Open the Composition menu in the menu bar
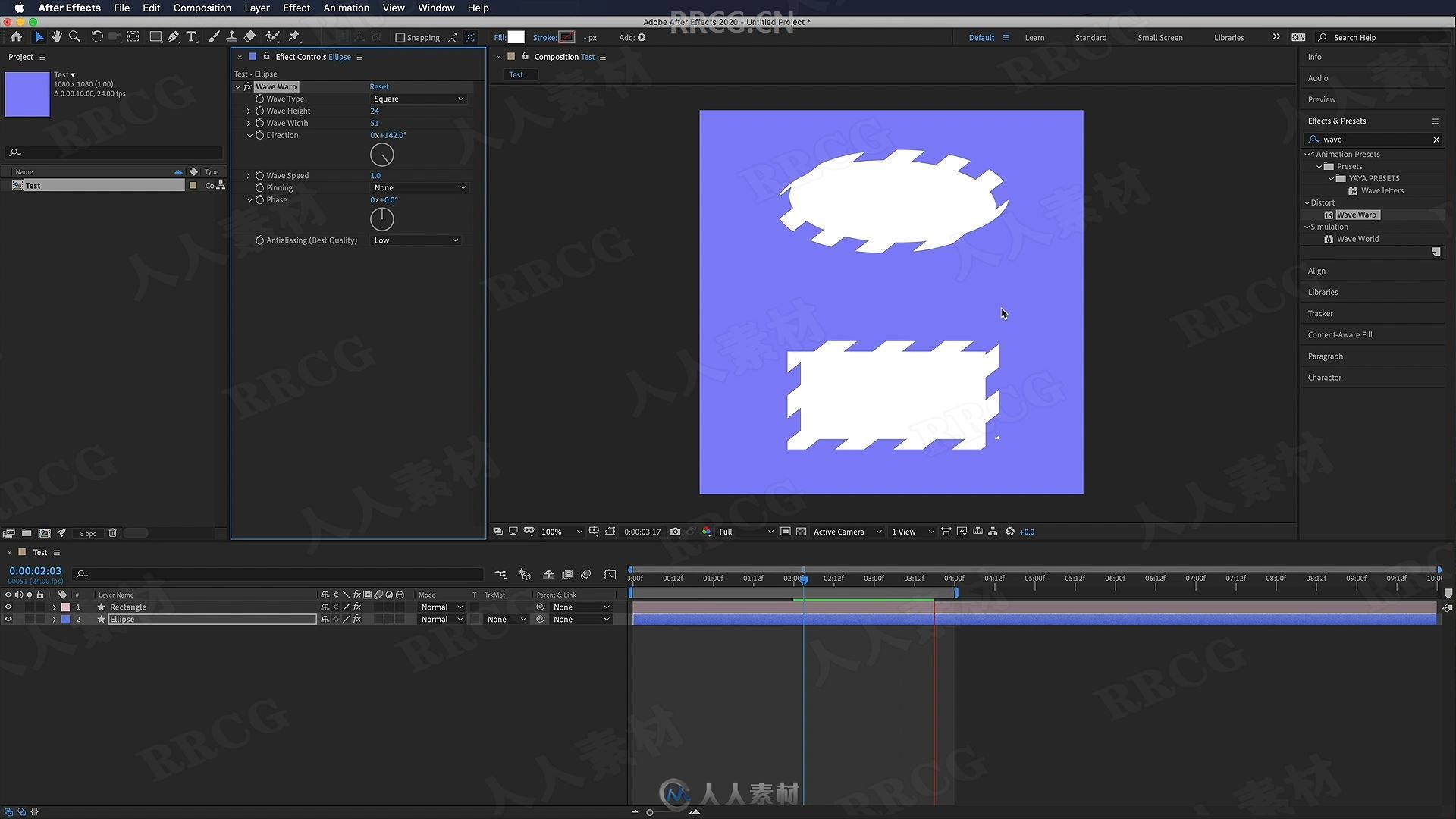This screenshot has width=1456, height=819. 201,8
